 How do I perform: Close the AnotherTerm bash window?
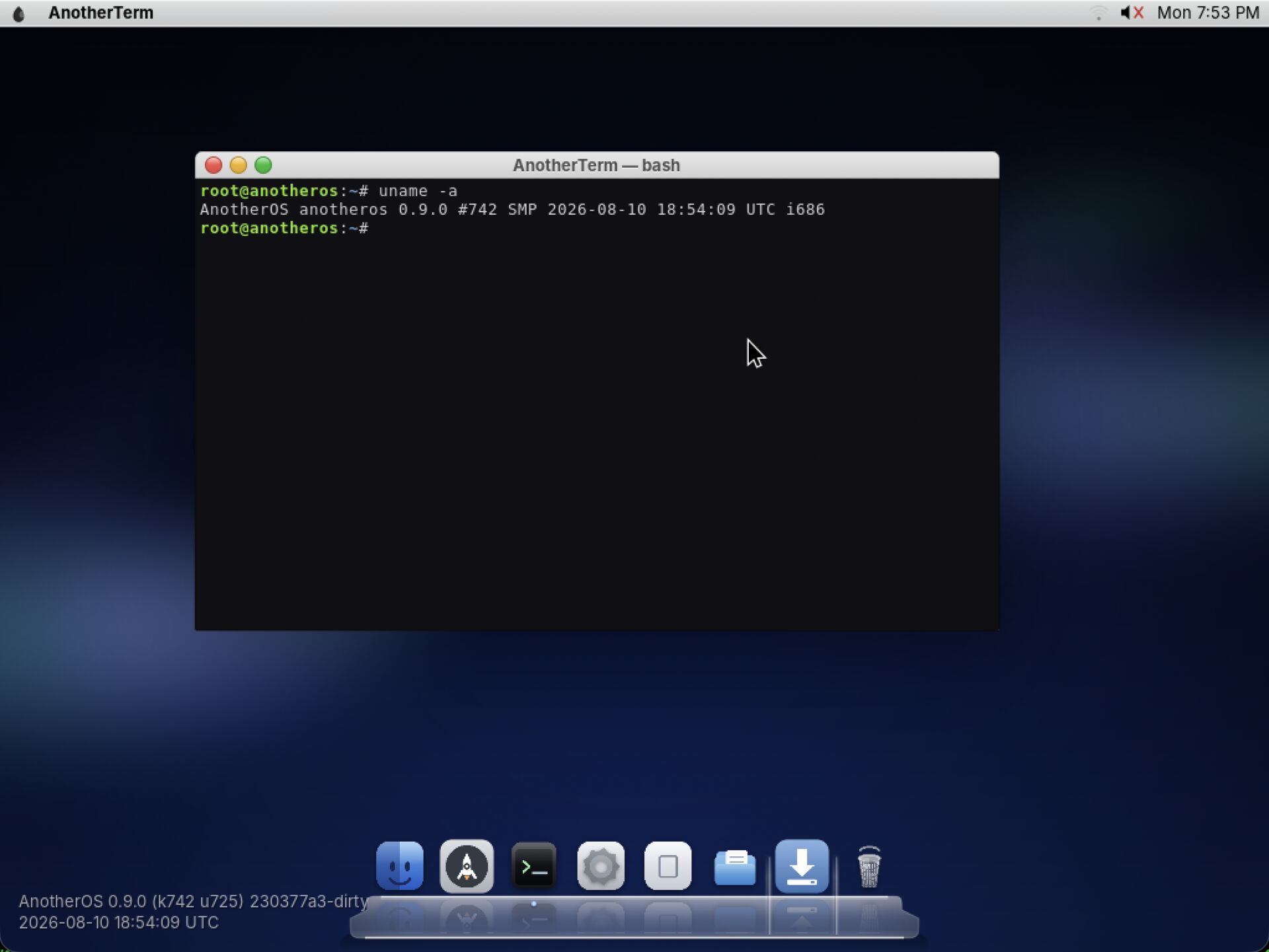(213, 165)
